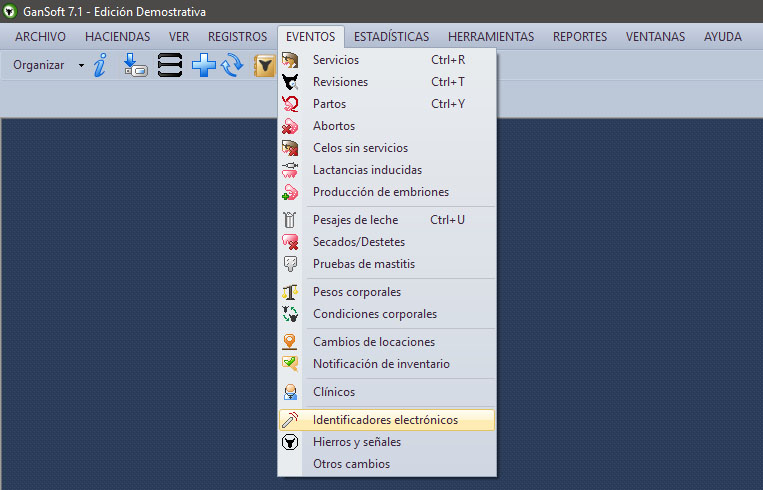
Task: Click the black stacked-rows toolbar icon
Action: (x=170, y=65)
